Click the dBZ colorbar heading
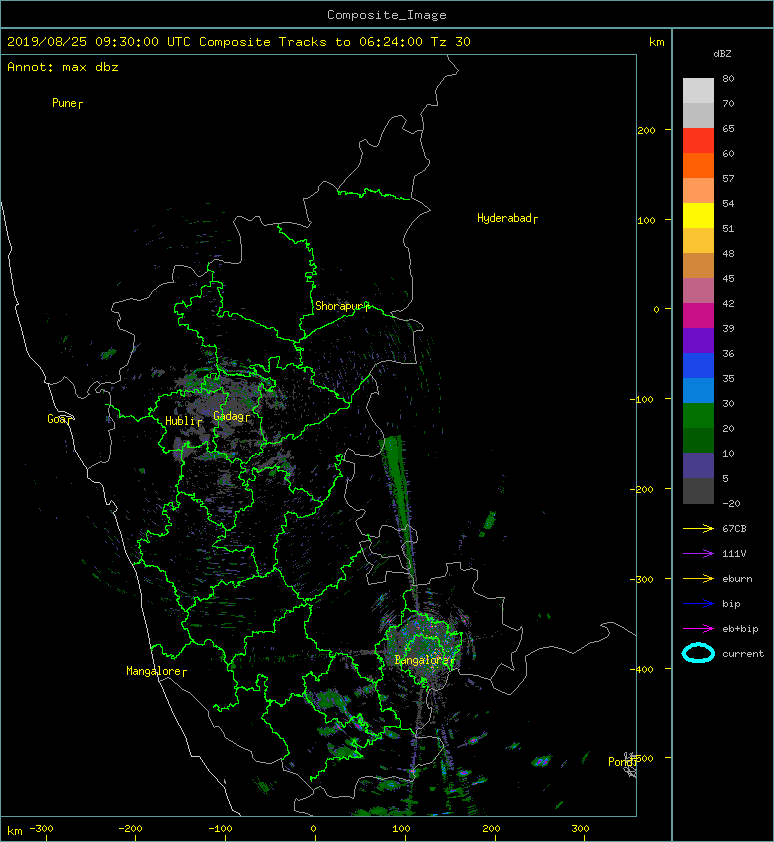Viewport: 774px width, 842px height. [x=722, y=54]
